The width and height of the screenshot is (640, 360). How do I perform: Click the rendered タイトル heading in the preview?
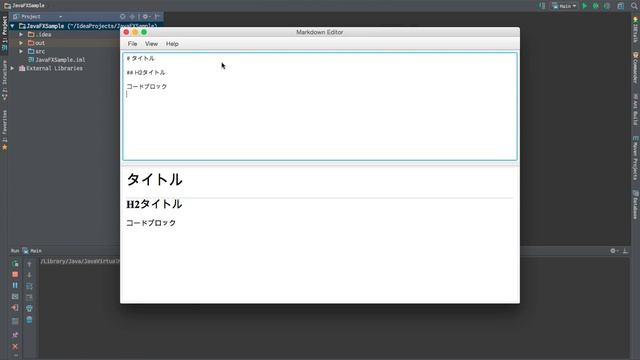pos(154,180)
